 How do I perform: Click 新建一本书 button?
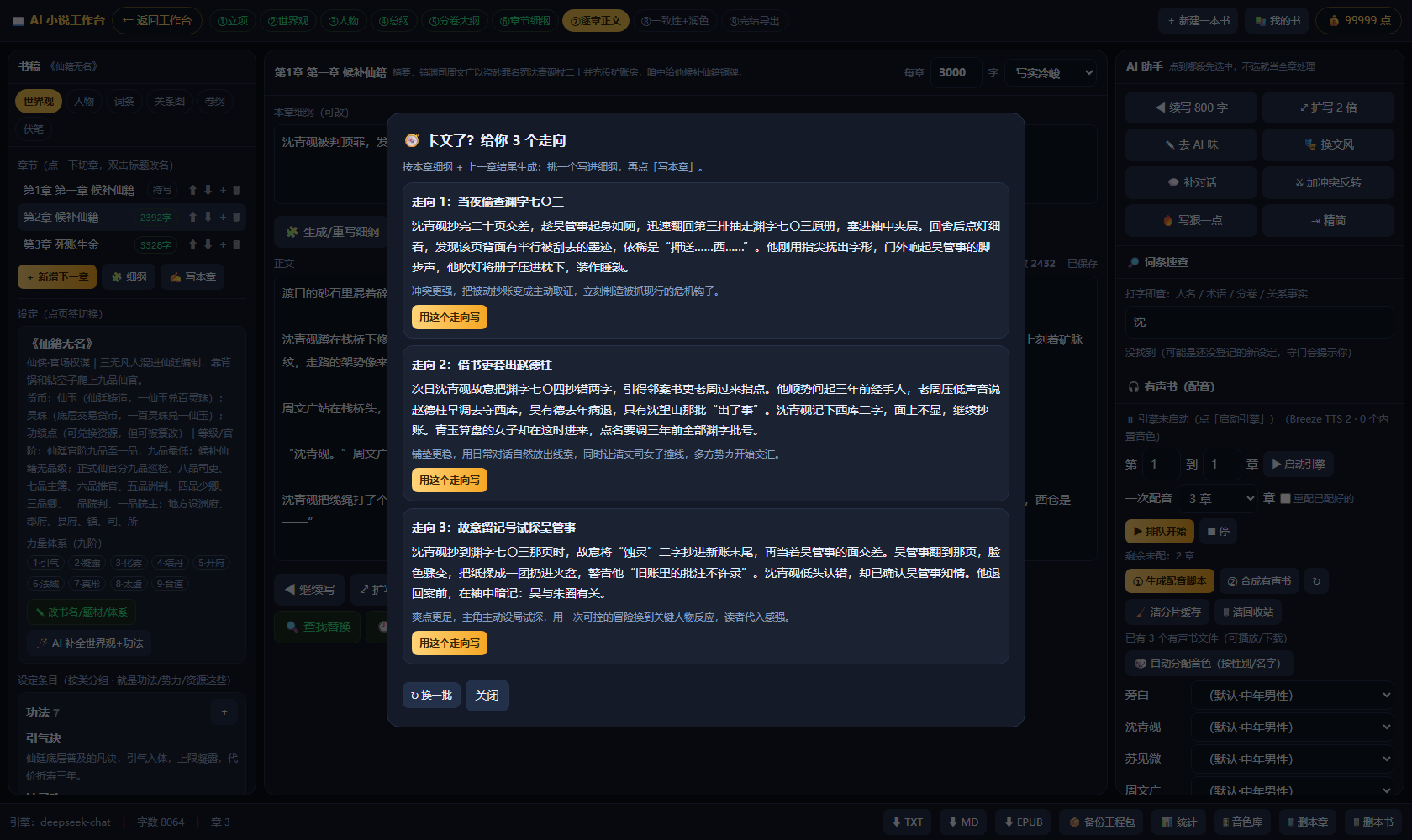pyautogui.click(x=1199, y=21)
